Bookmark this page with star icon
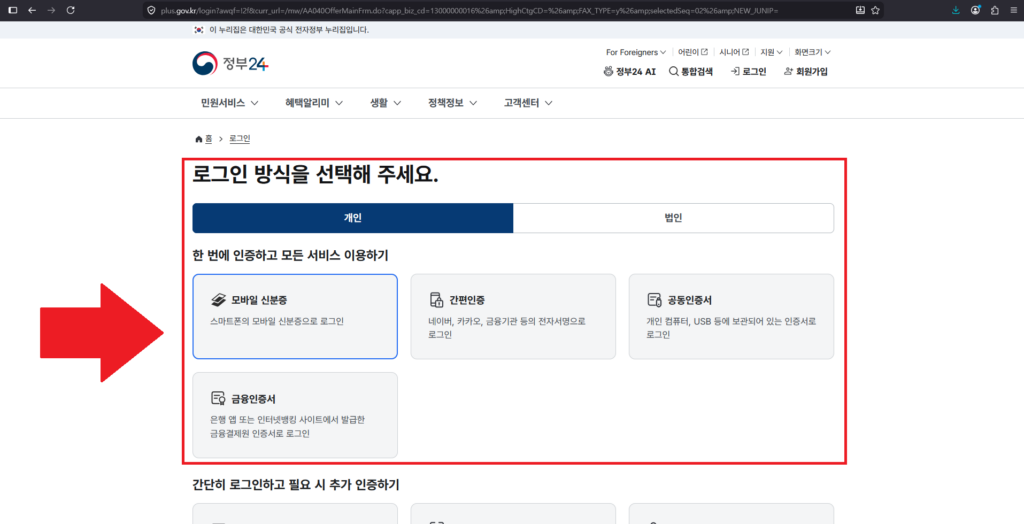This screenshot has height=524, width=1024. tap(875, 10)
